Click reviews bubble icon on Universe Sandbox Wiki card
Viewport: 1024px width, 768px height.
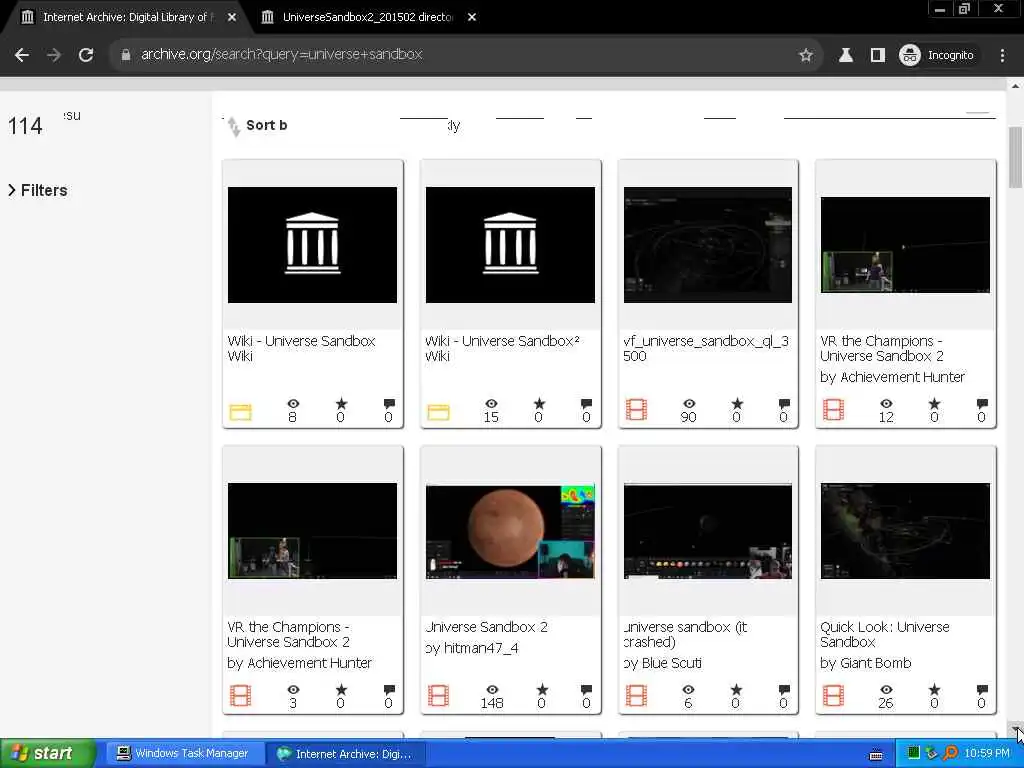coord(389,404)
